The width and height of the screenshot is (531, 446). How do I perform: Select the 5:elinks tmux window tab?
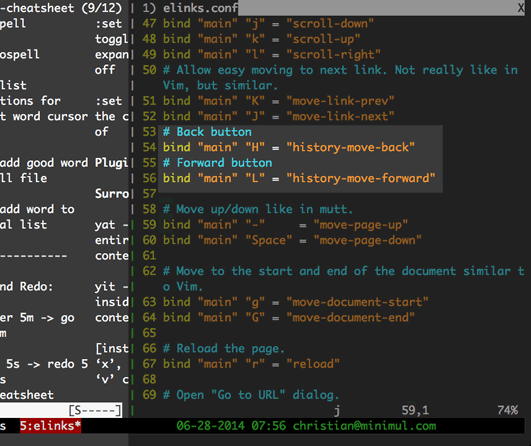pyautogui.click(x=50, y=426)
